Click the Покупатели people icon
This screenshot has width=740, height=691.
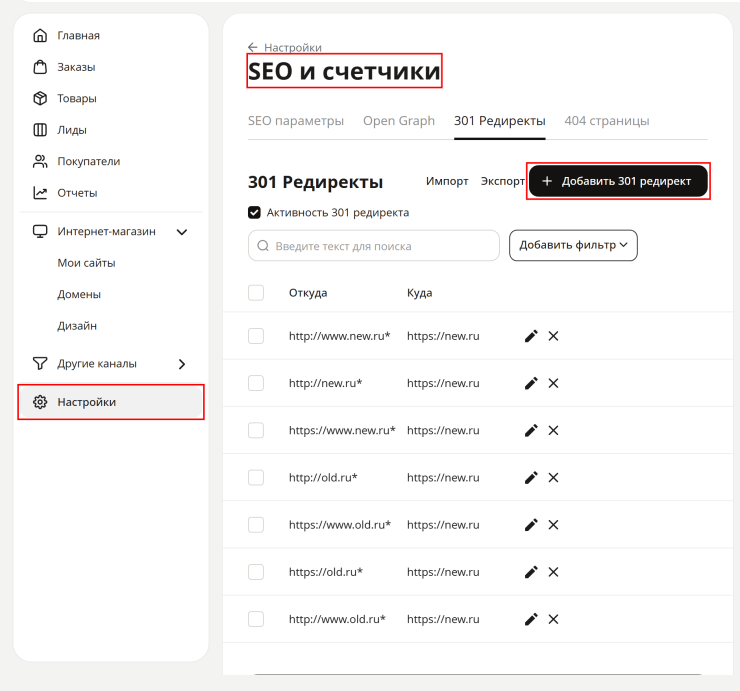click(x=40, y=161)
